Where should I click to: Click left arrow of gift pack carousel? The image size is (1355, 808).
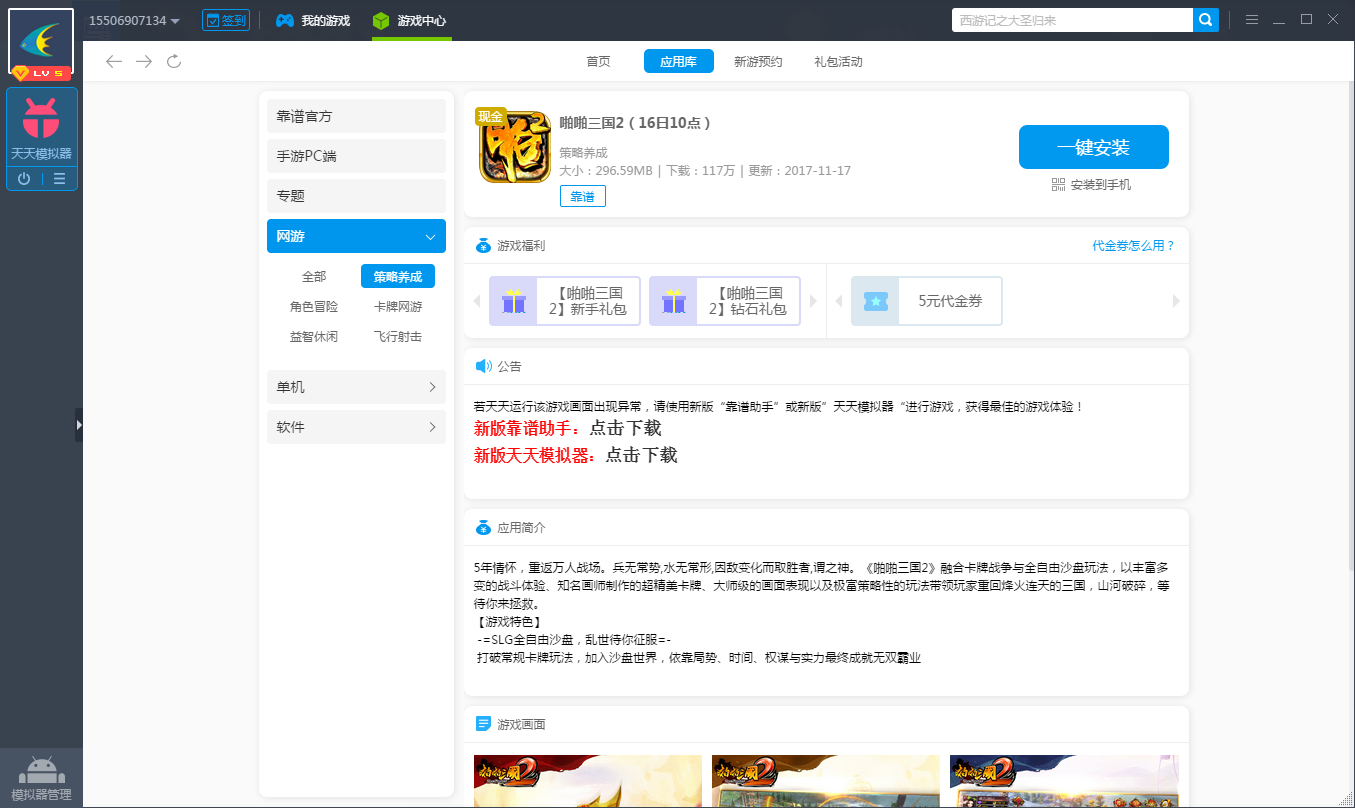[478, 301]
